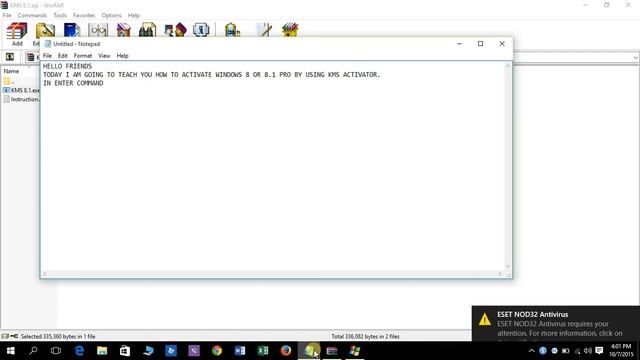This screenshot has width=640, height=360.
Task: Click WinRAR's Add toolbar icon
Action: tap(17, 34)
